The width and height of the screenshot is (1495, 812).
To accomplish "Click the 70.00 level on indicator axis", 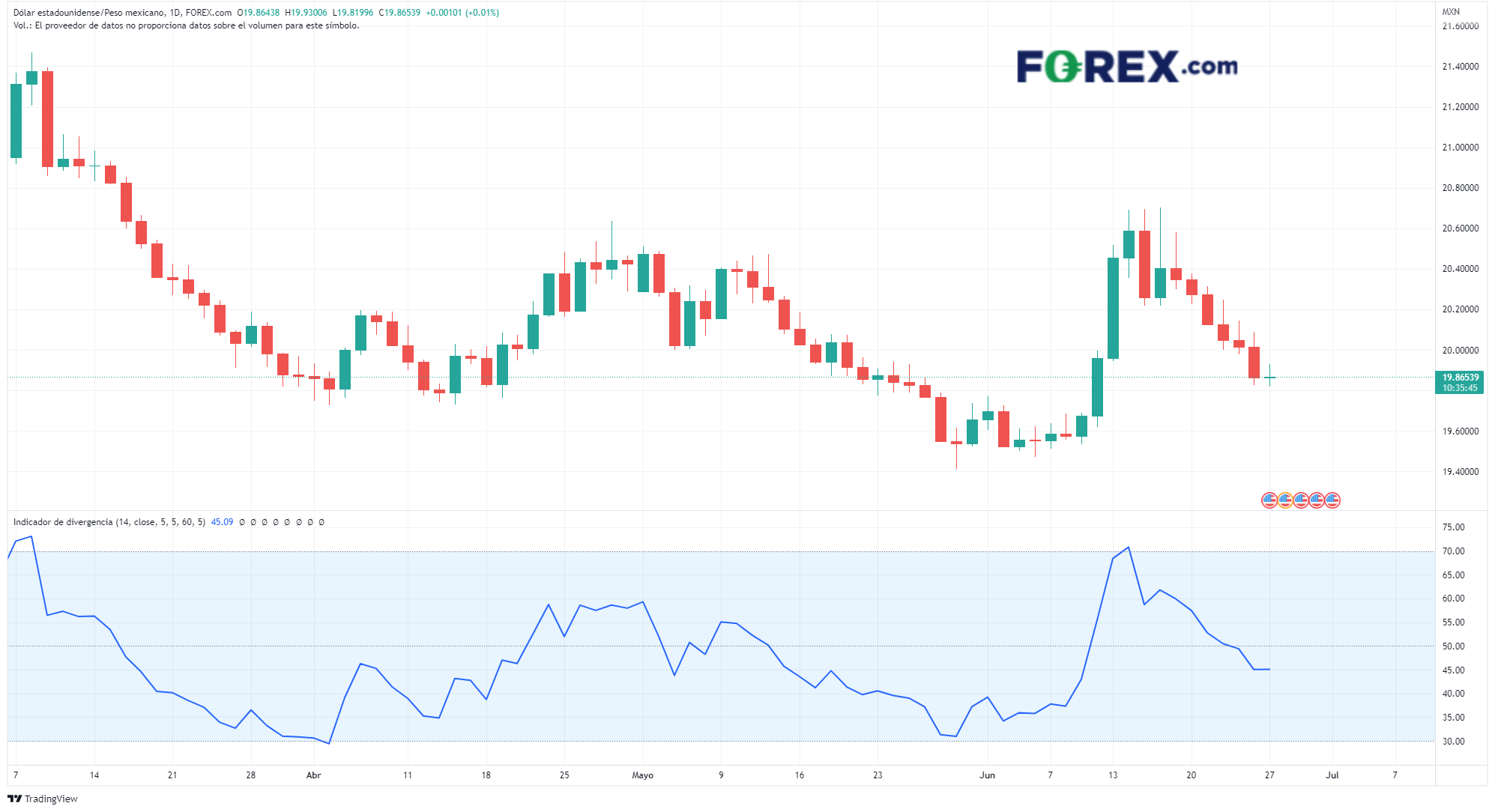I will pyautogui.click(x=1454, y=551).
